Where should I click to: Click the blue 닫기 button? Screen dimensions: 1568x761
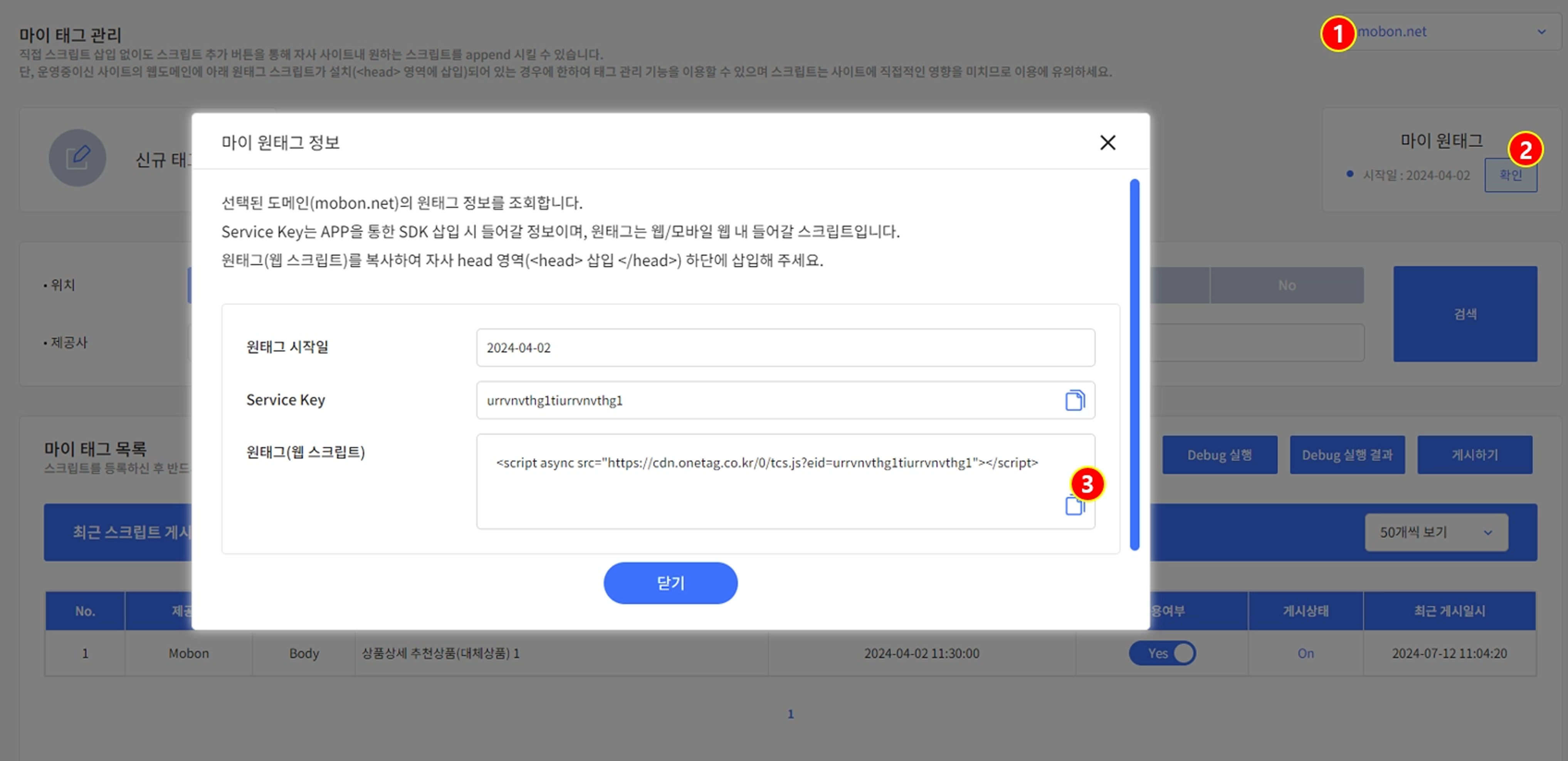tap(670, 583)
